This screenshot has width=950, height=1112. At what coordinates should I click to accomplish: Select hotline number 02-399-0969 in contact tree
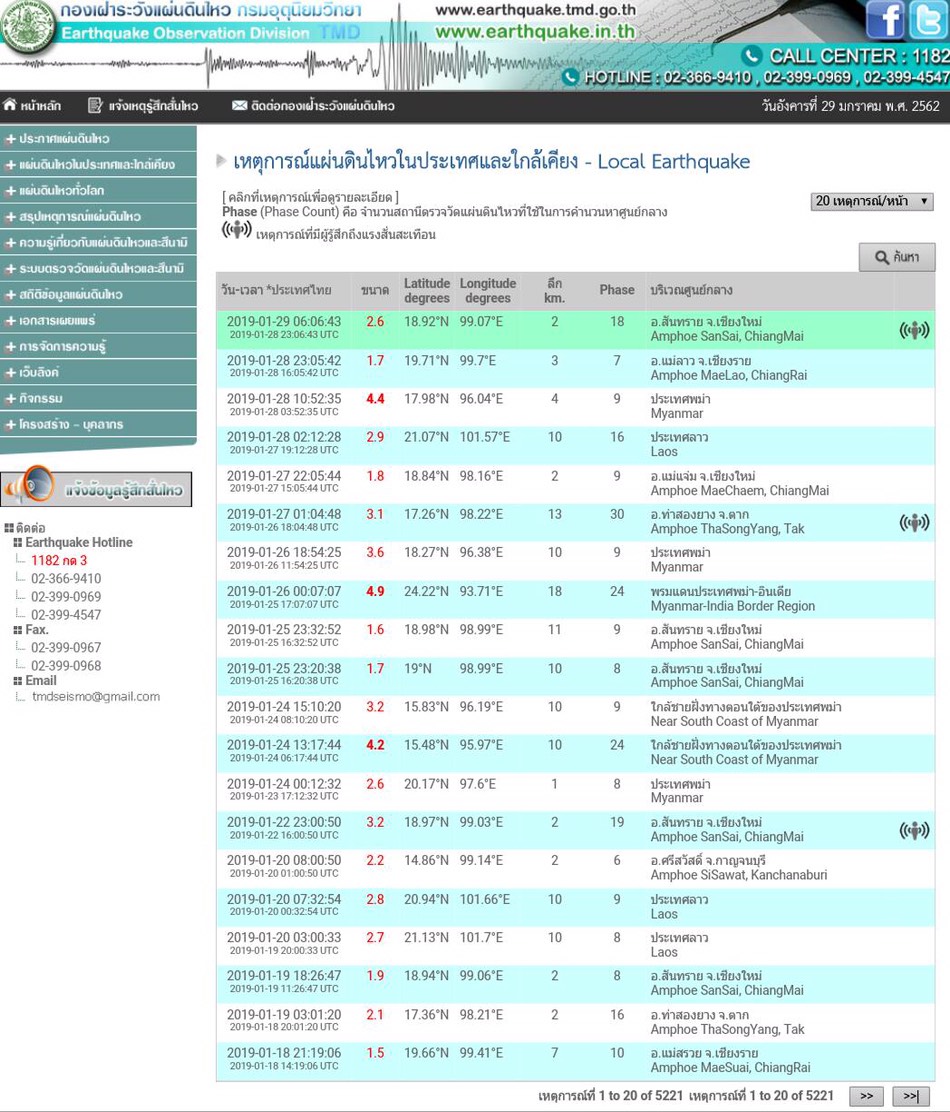click(66, 597)
